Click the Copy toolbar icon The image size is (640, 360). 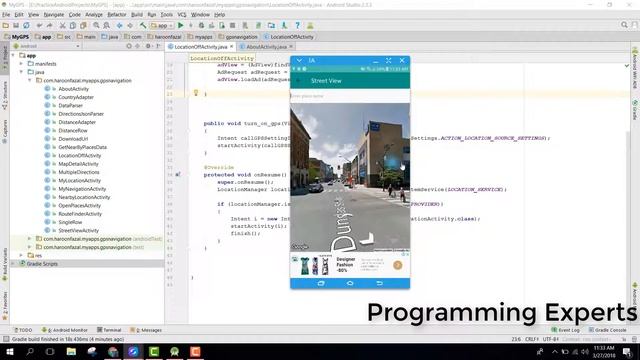[x=73, y=25]
